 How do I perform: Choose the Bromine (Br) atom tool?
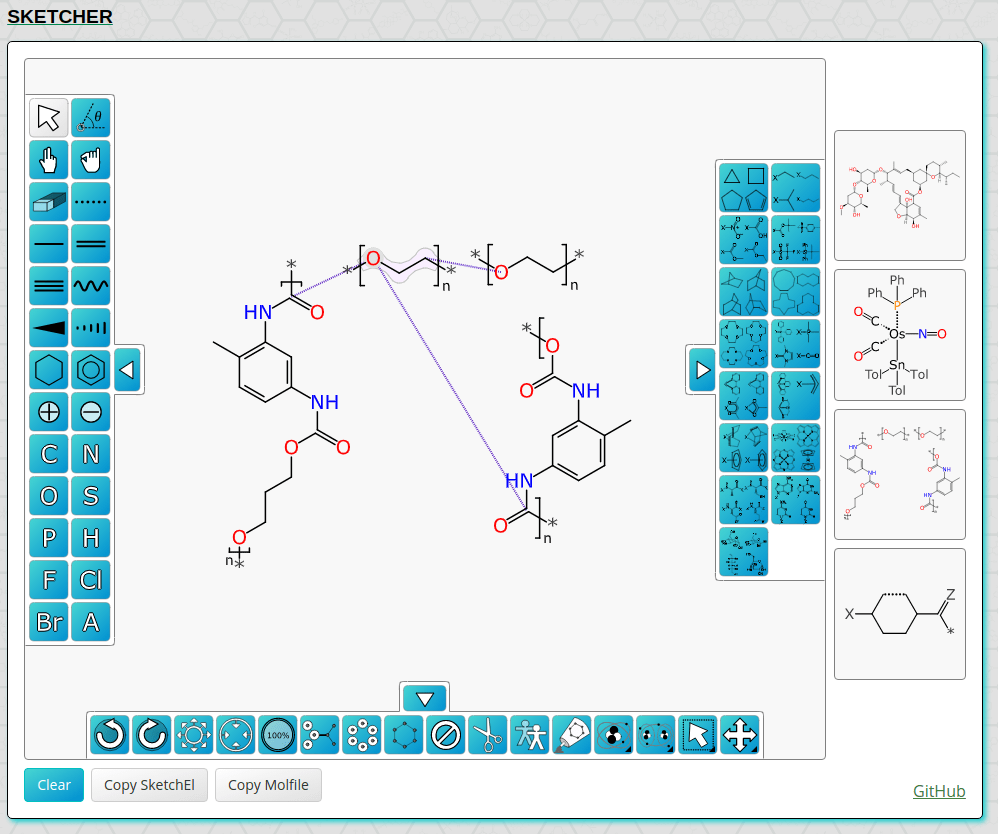tap(49, 622)
